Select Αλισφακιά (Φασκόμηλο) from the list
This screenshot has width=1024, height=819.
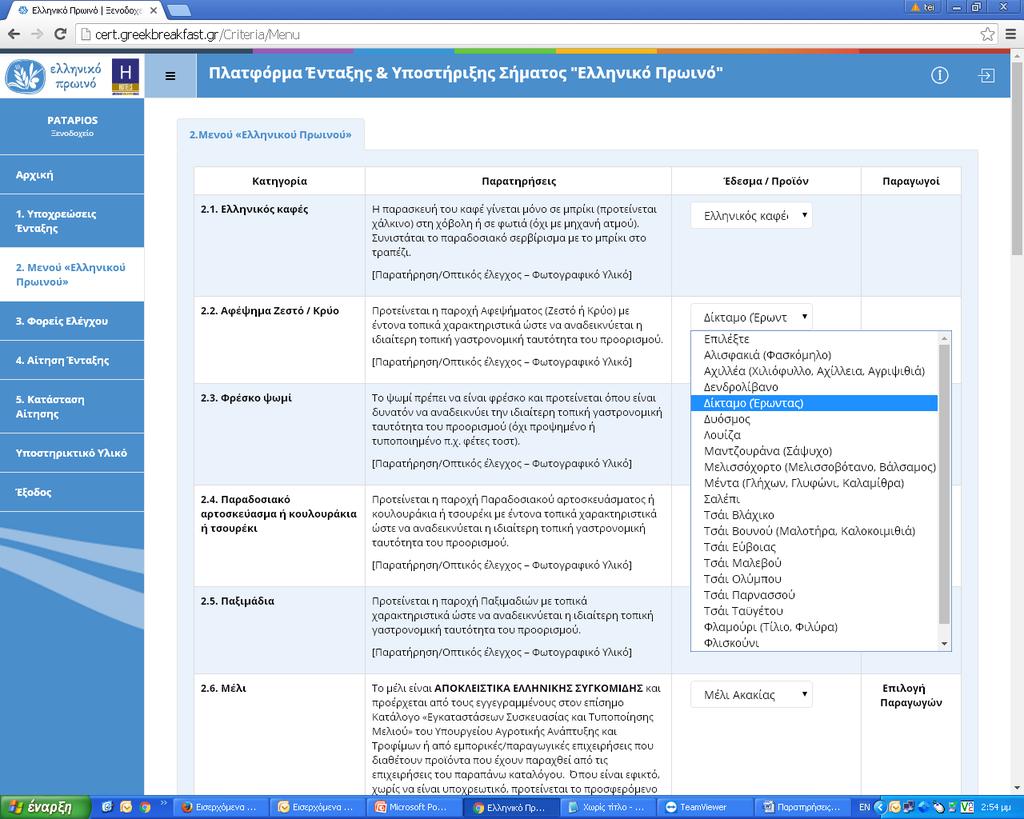tap(814, 355)
